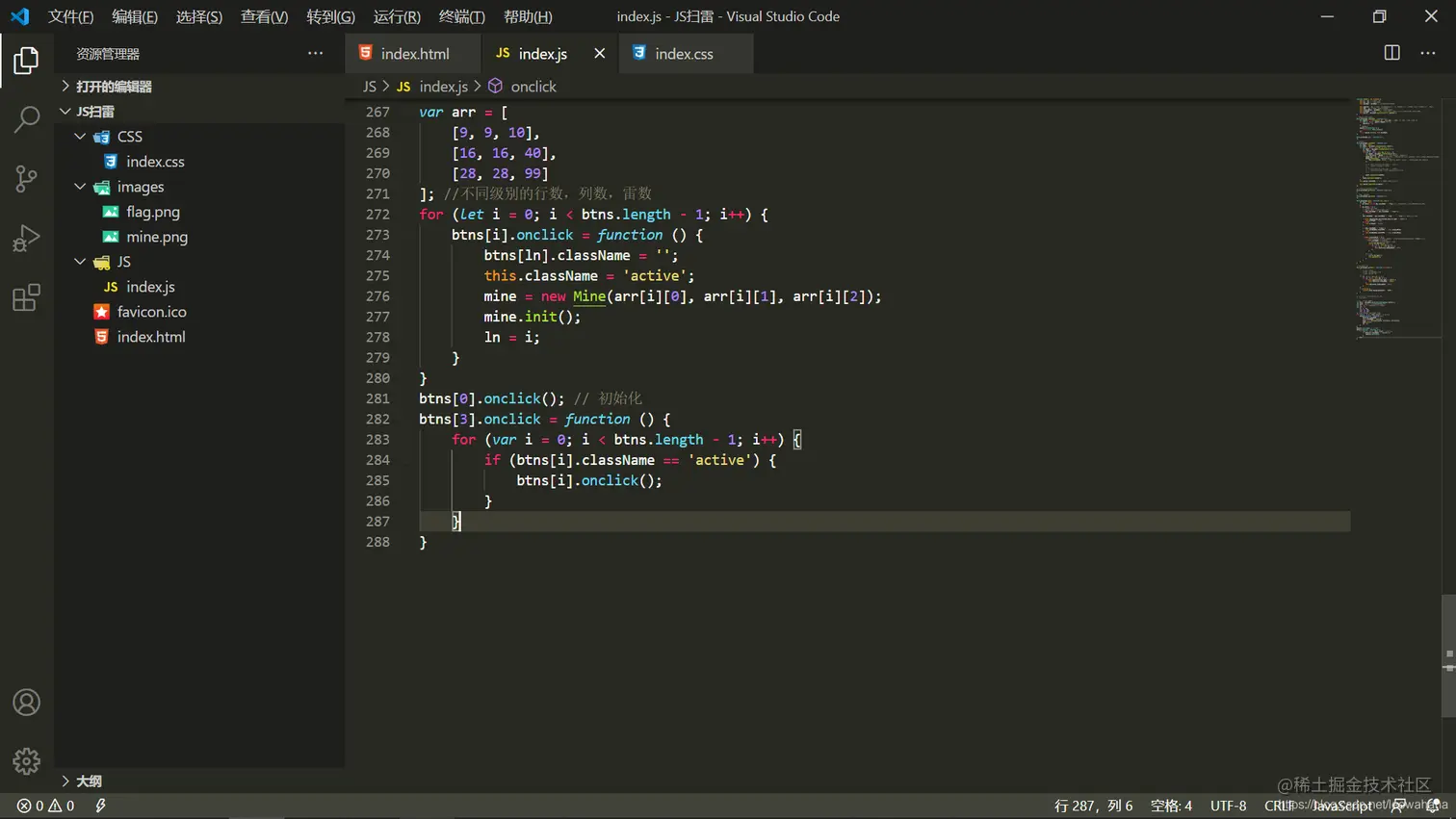Click the feedback icon in status bar
The image size is (1456, 819).
point(1398,806)
